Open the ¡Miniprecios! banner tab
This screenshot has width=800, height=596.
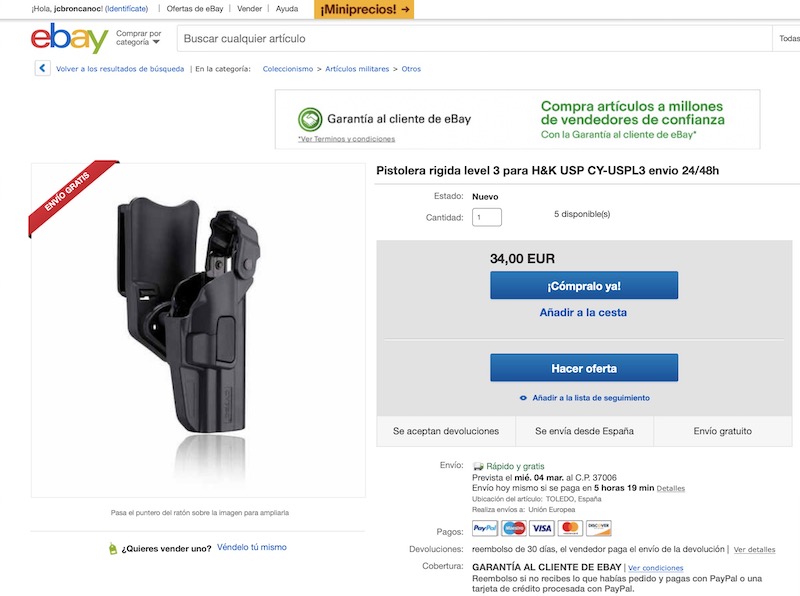(364, 9)
